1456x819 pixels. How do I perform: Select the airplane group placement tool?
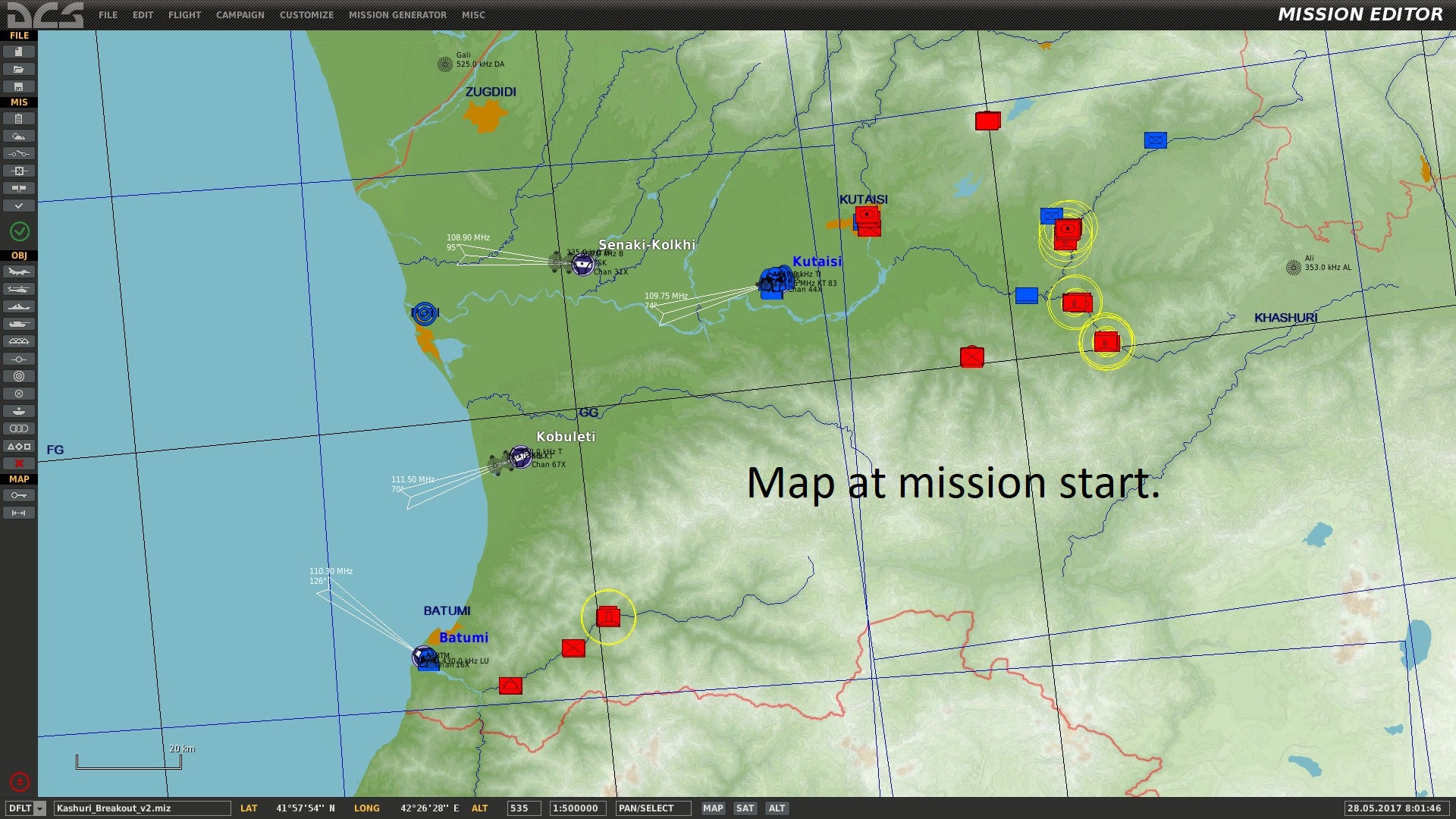click(19, 271)
